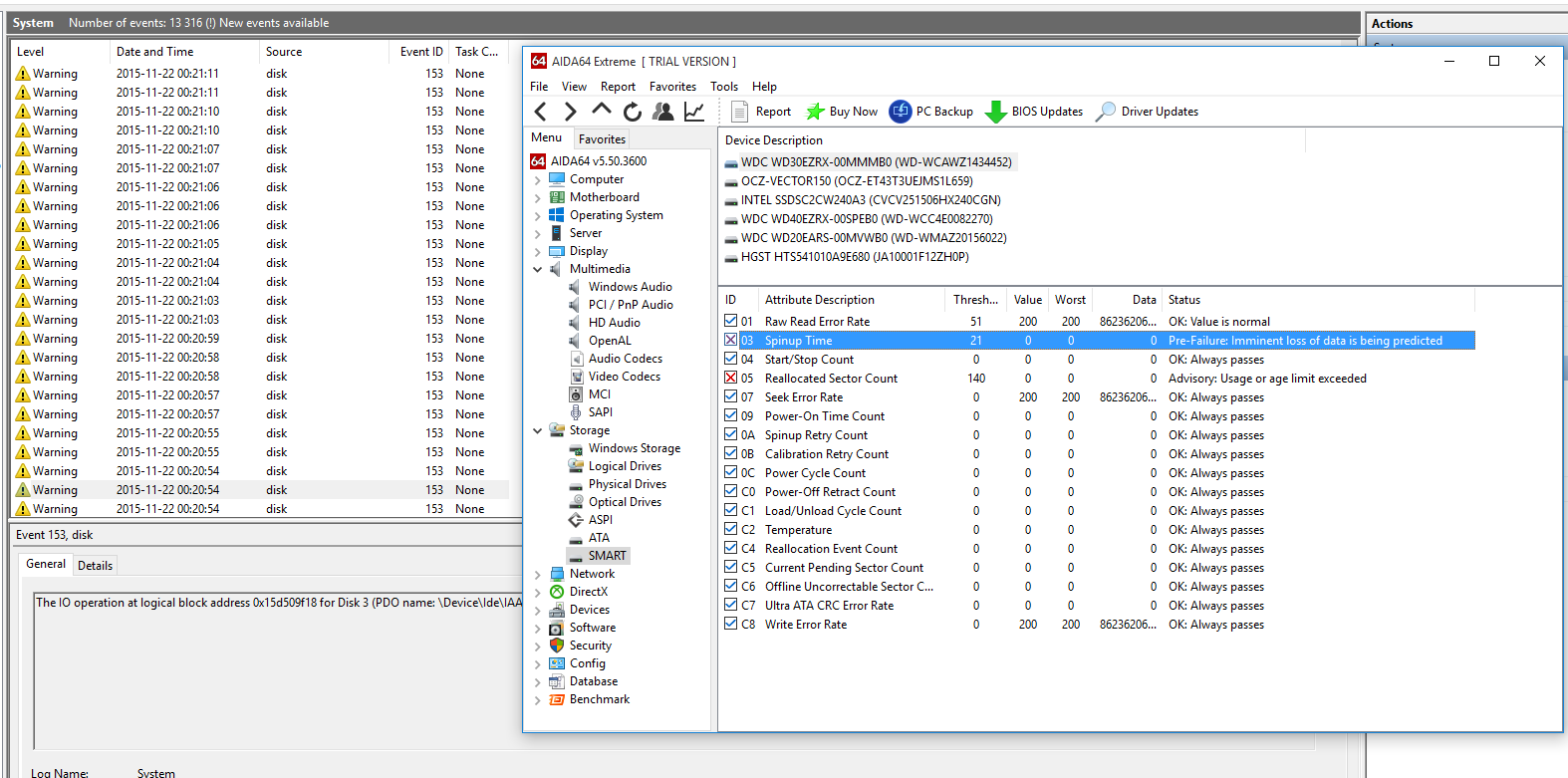
Task: Select the warning event at 2015-11-22 00:21:07 first row
Action: pos(261,149)
